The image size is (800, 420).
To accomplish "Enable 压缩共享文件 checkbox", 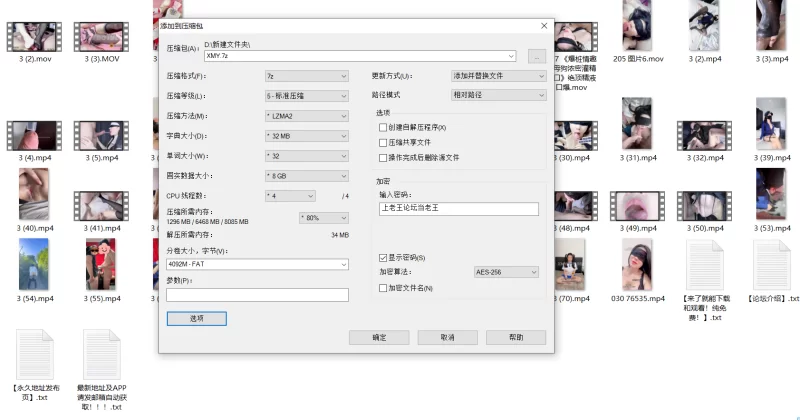I will [383, 142].
